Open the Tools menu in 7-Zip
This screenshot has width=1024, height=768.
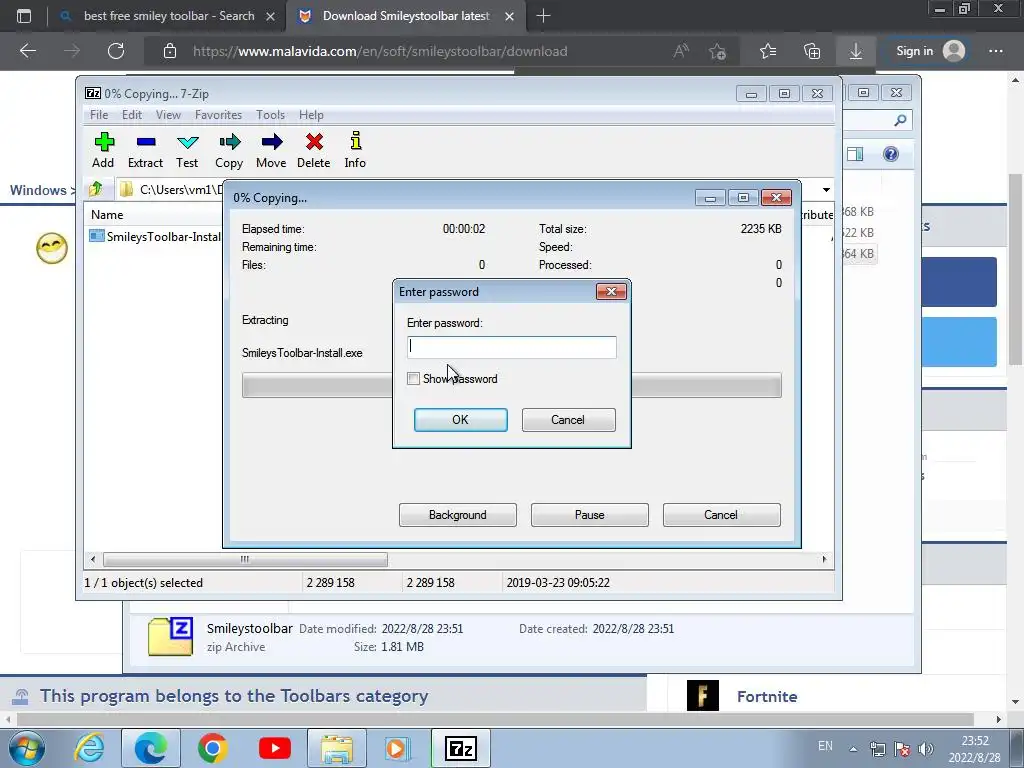[x=270, y=115]
